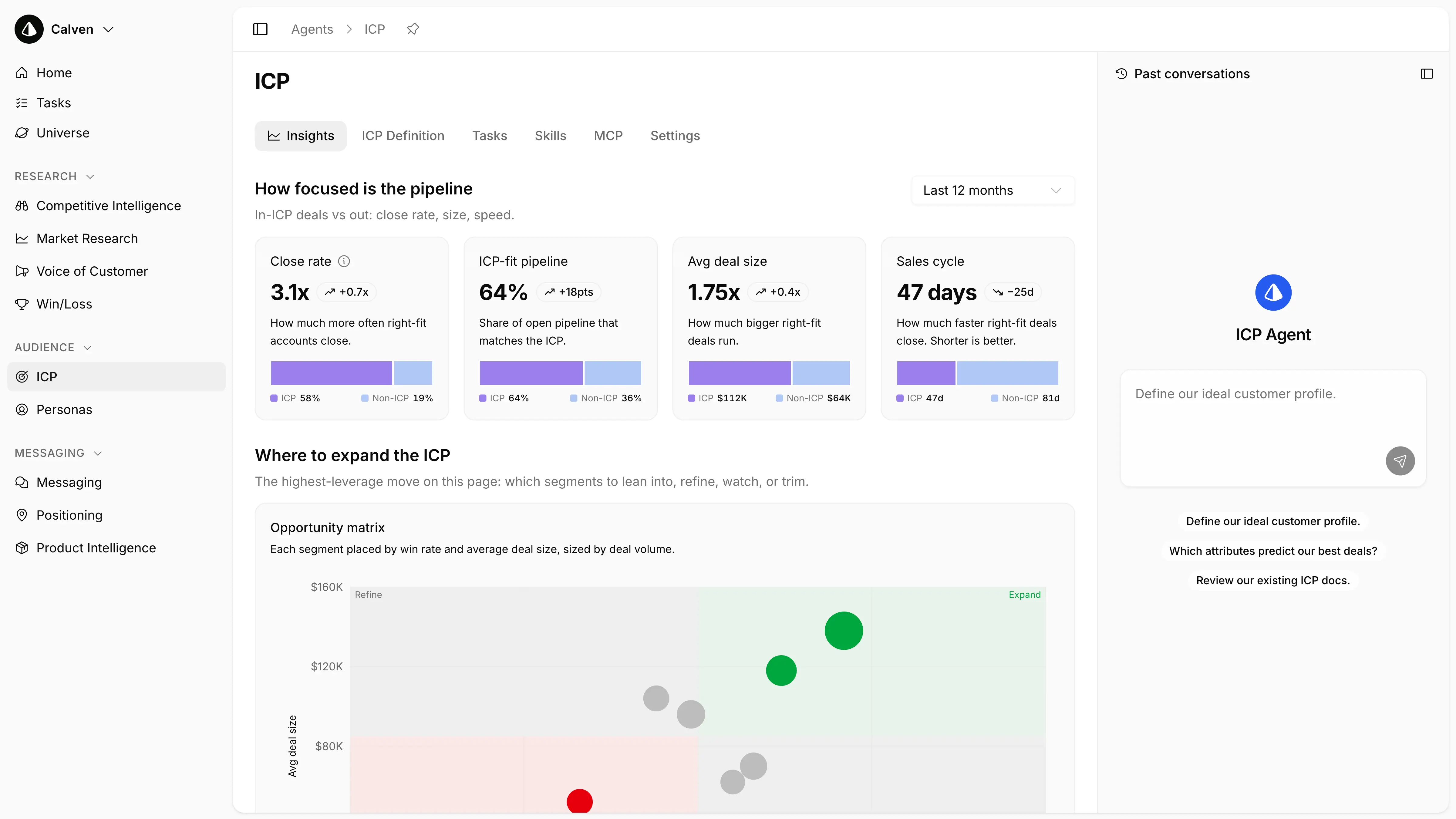Open the Tasks checklist icon in sidebar

pos(22,103)
